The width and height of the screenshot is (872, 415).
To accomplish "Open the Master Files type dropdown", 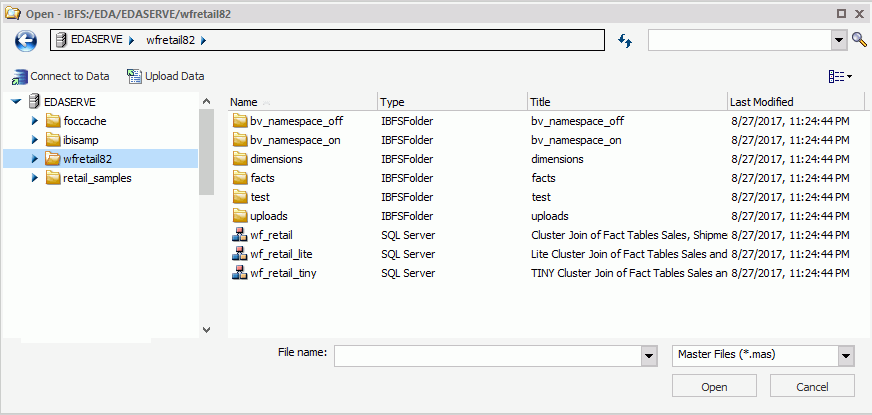I will pyautogui.click(x=845, y=356).
